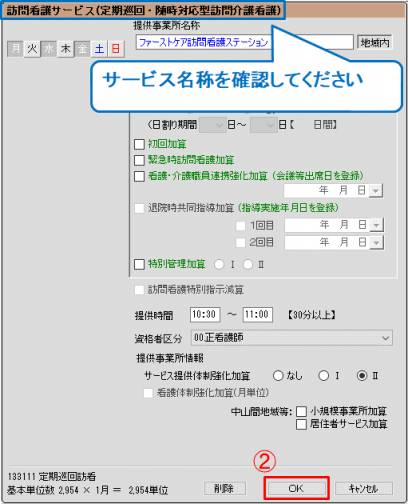Check the 小規模事業所加算 checkbox

pyautogui.click(x=301, y=411)
